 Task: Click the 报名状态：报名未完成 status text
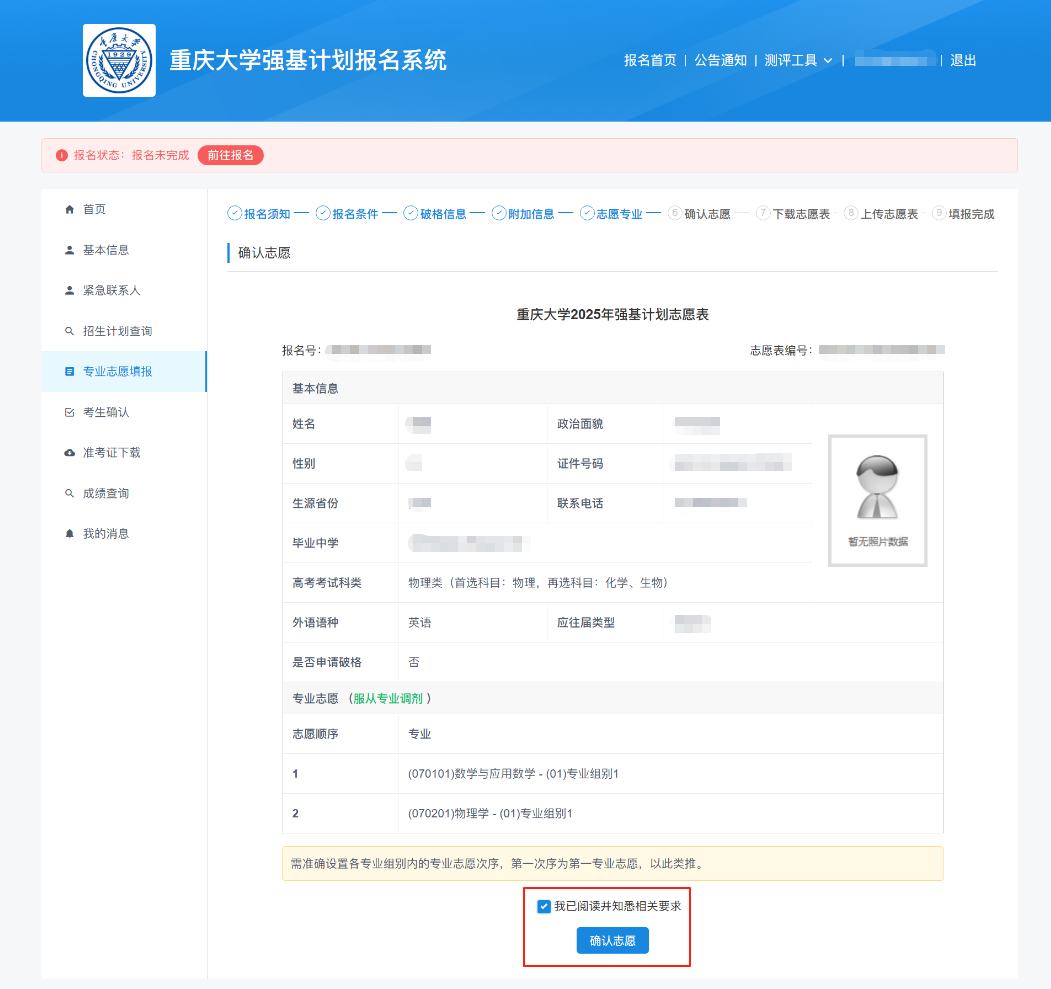(131, 155)
